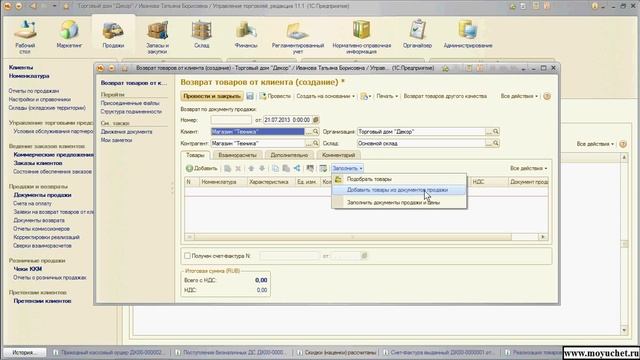Click Возврат товаров другого качества button
The height and width of the screenshot is (360, 640).
click(x=445, y=96)
